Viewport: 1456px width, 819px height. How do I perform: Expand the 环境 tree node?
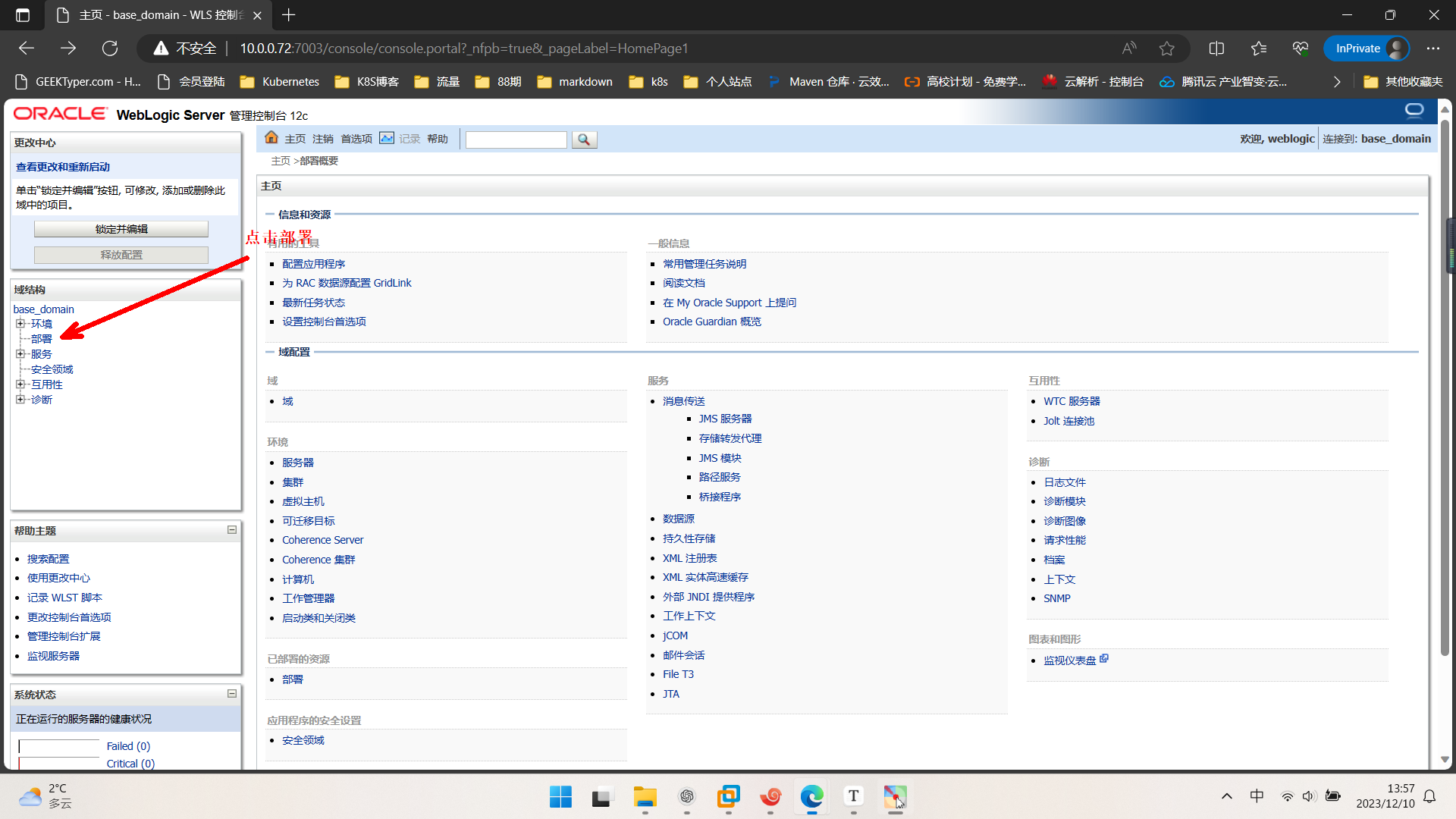[20, 324]
